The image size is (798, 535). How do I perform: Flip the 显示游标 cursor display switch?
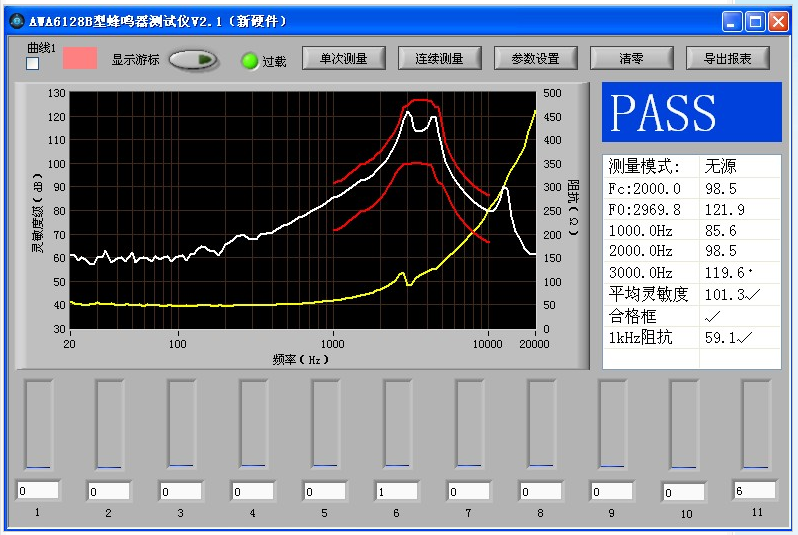193,60
